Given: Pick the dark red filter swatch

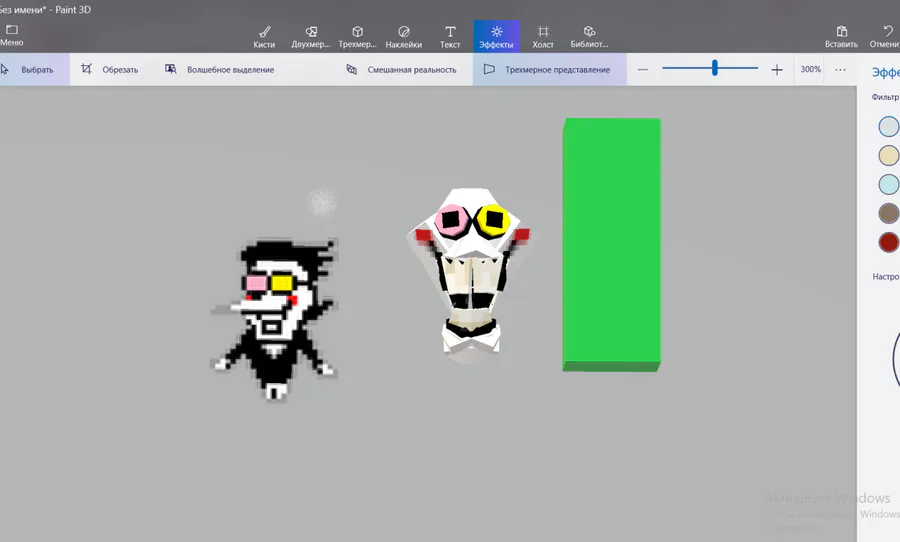Looking at the screenshot, I should 889,242.
